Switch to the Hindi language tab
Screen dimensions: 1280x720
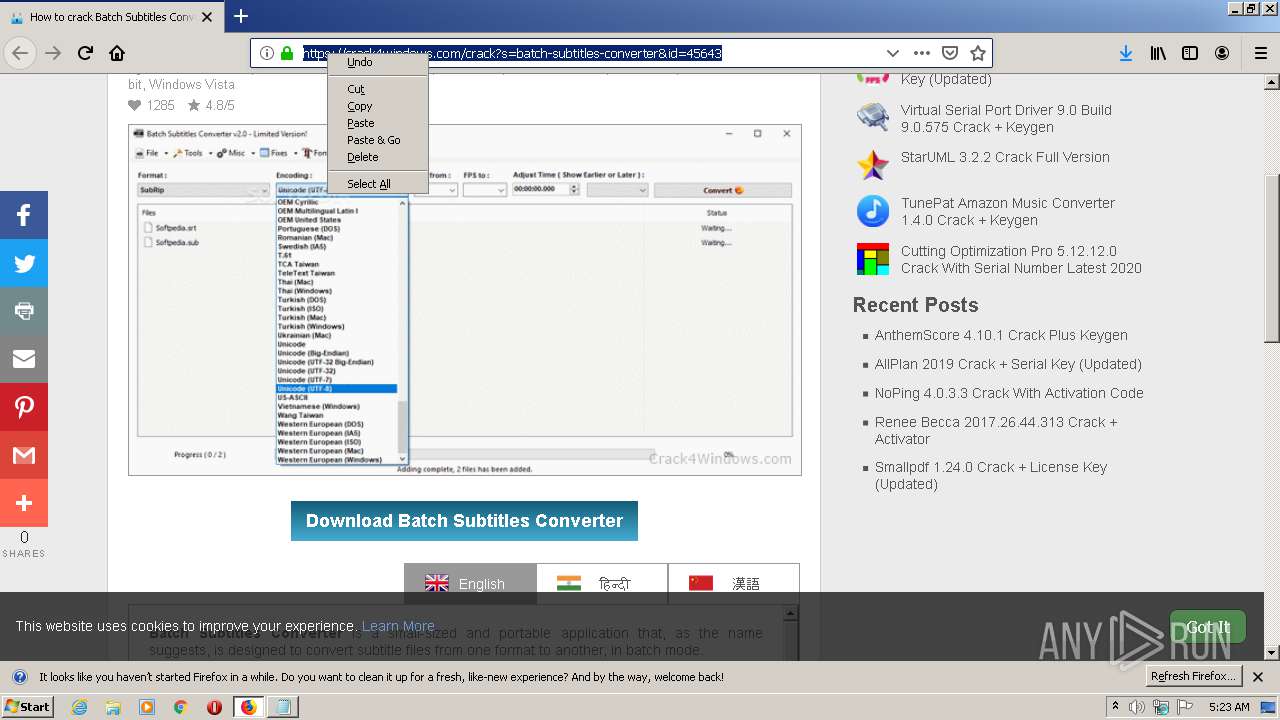(602, 584)
